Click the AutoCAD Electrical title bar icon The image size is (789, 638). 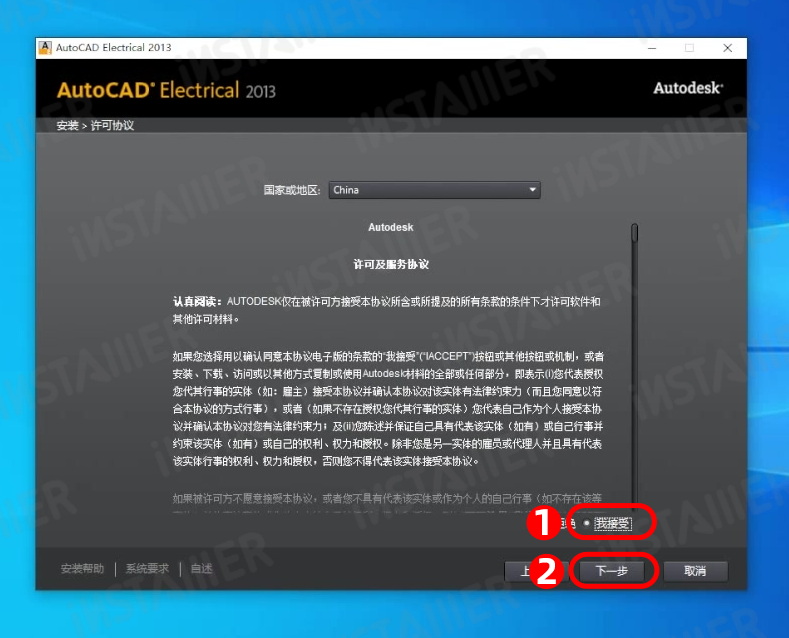(45, 48)
